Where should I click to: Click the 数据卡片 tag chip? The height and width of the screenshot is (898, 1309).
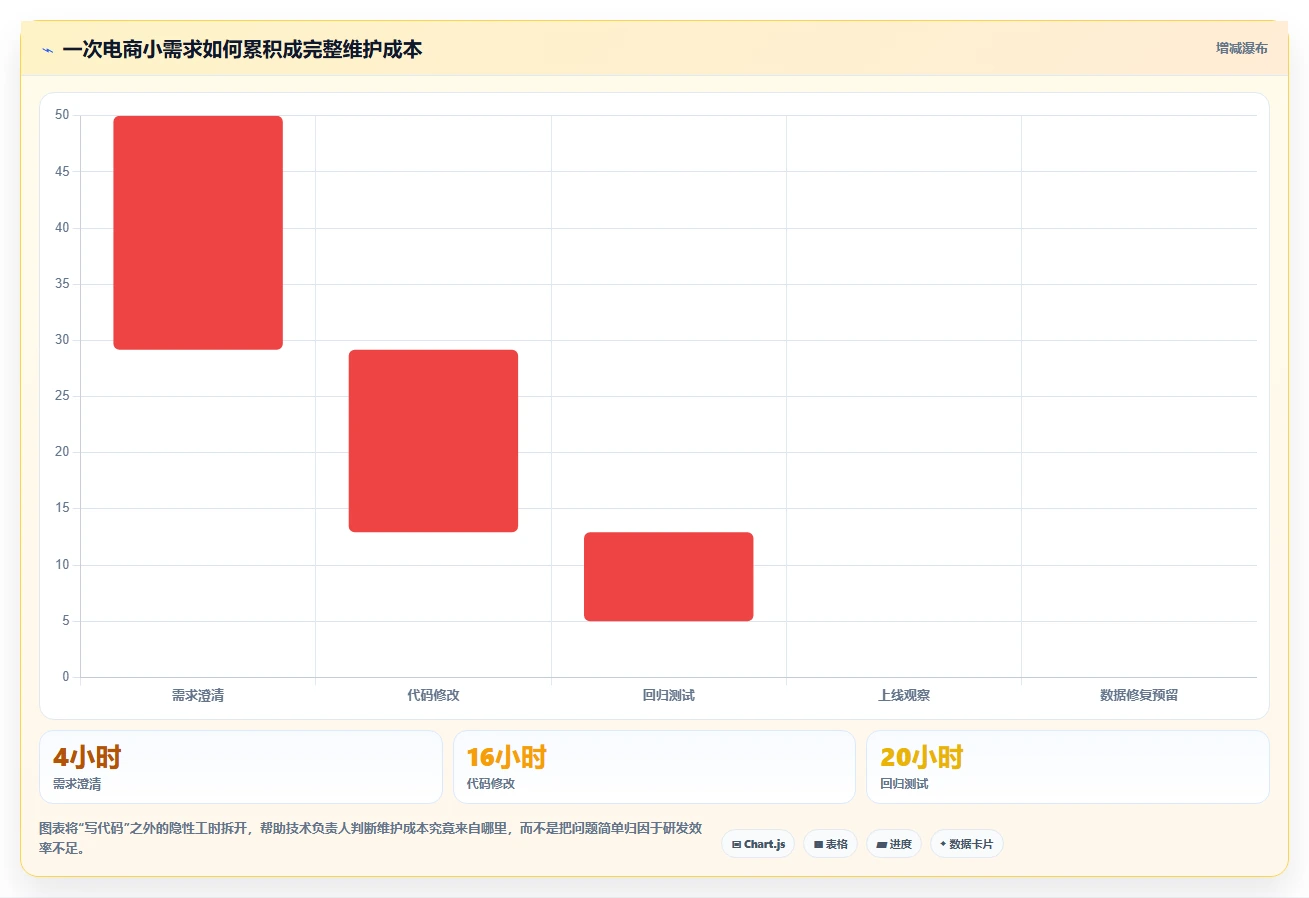[x=967, y=844]
